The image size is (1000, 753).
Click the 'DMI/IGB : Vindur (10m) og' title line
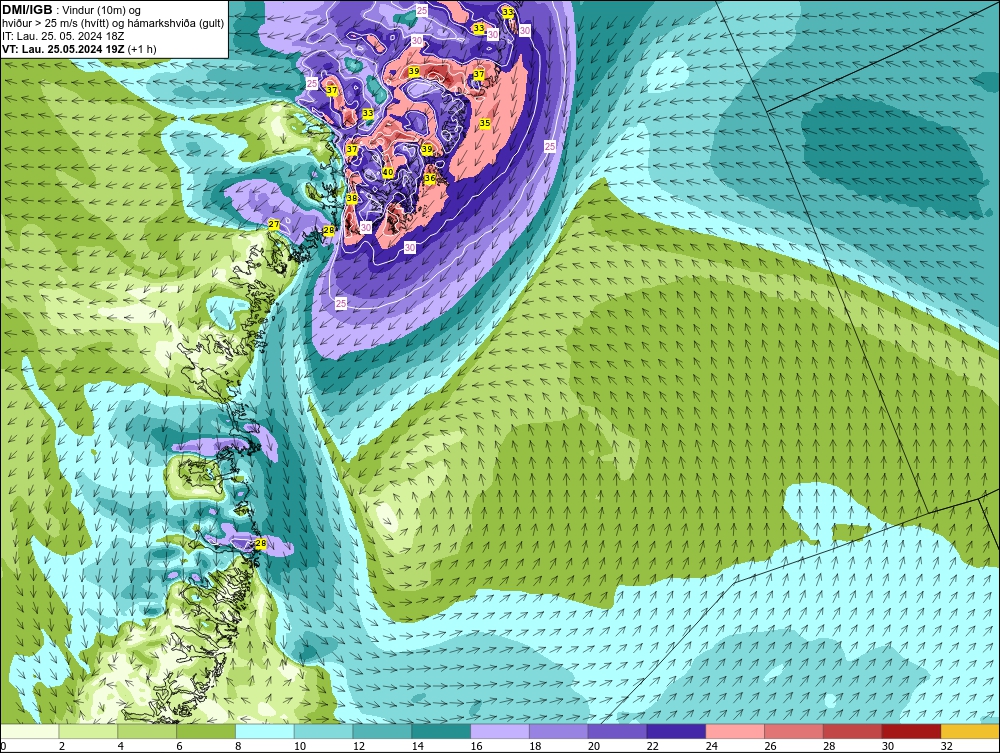click(x=71, y=10)
